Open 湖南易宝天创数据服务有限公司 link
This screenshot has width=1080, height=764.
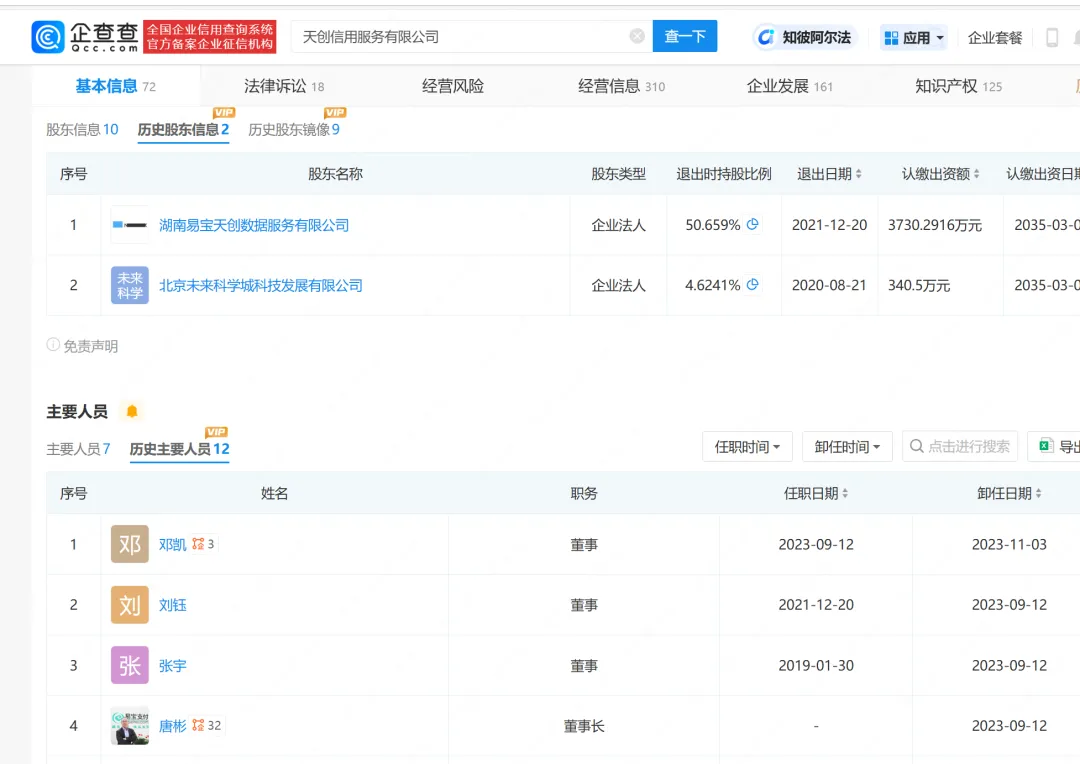254,226
